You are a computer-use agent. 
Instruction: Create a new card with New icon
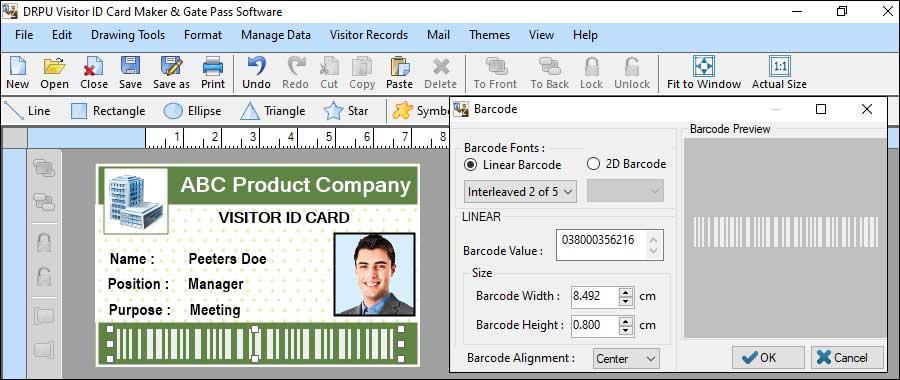[x=17, y=72]
